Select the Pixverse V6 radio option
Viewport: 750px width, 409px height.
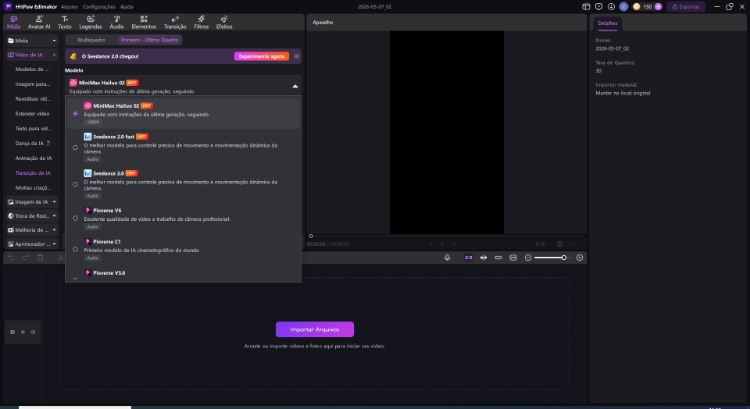point(75,218)
